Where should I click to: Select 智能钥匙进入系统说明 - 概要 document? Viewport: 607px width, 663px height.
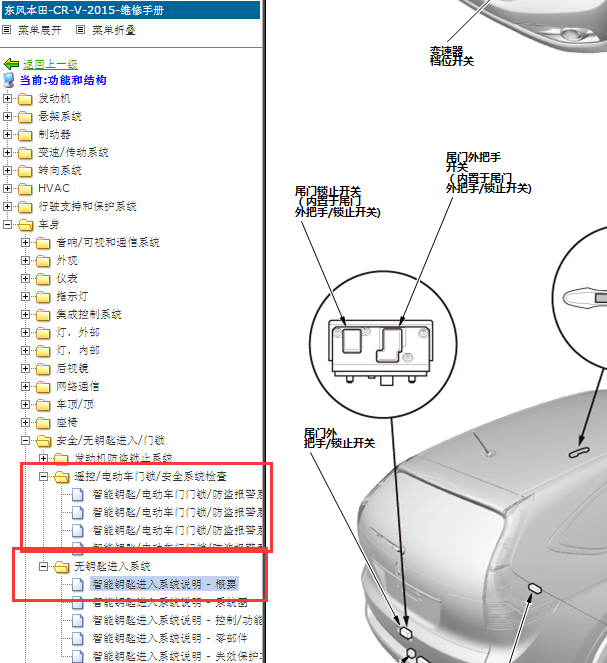click(164, 584)
